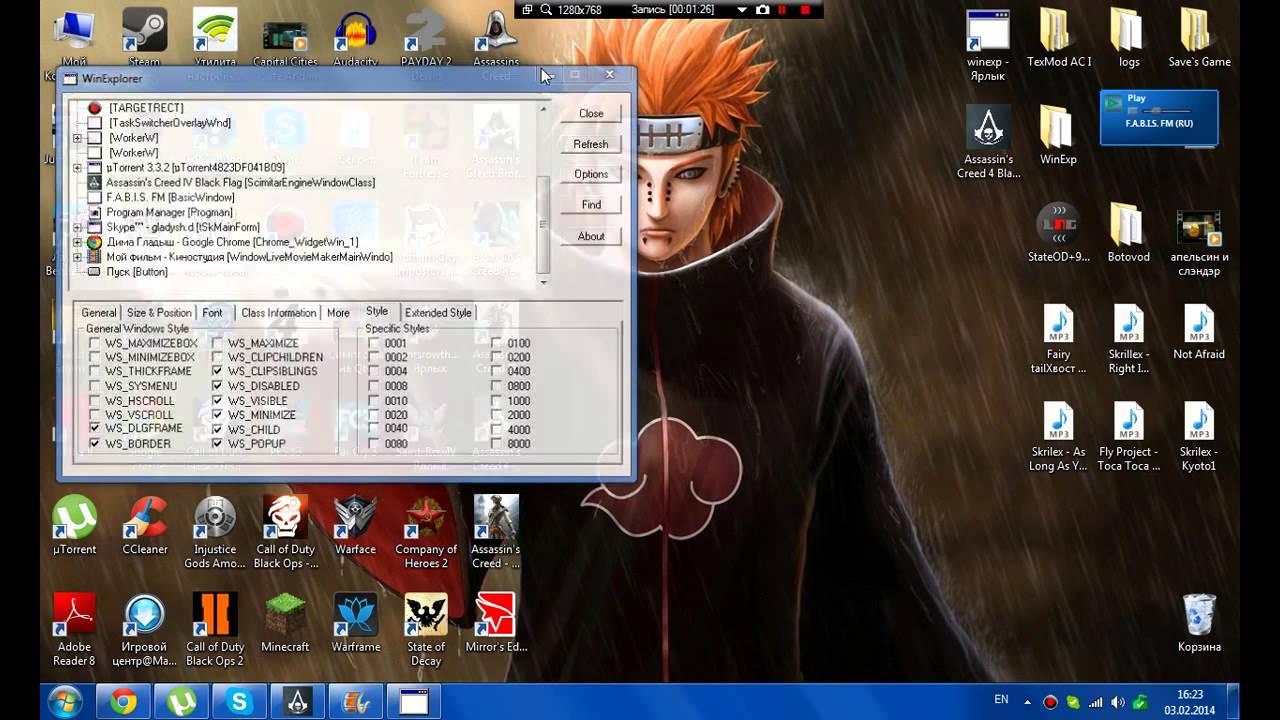Open the Botovod folder

[1128, 233]
